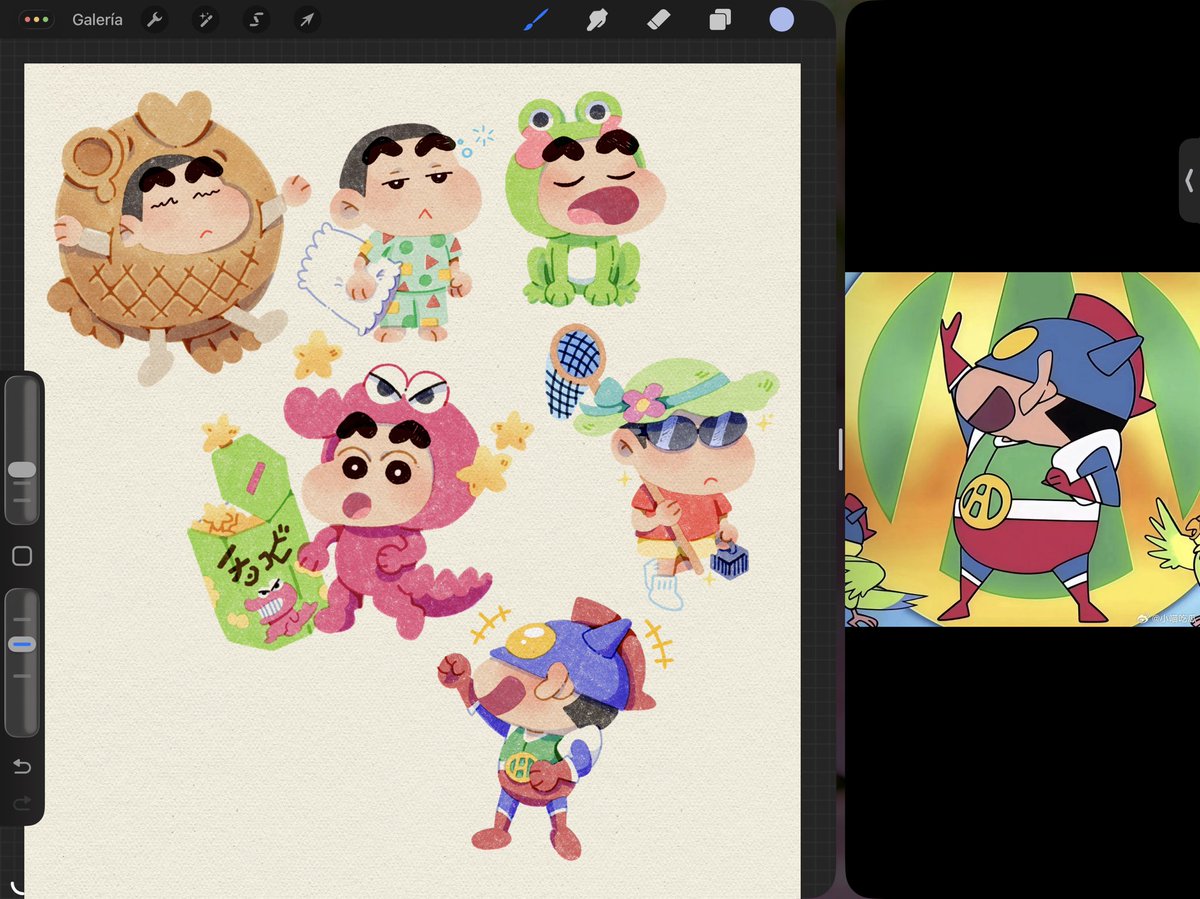The width and height of the screenshot is (1200, 899).
Task: Select the Brush paint tool
Action: pos(536,20)
